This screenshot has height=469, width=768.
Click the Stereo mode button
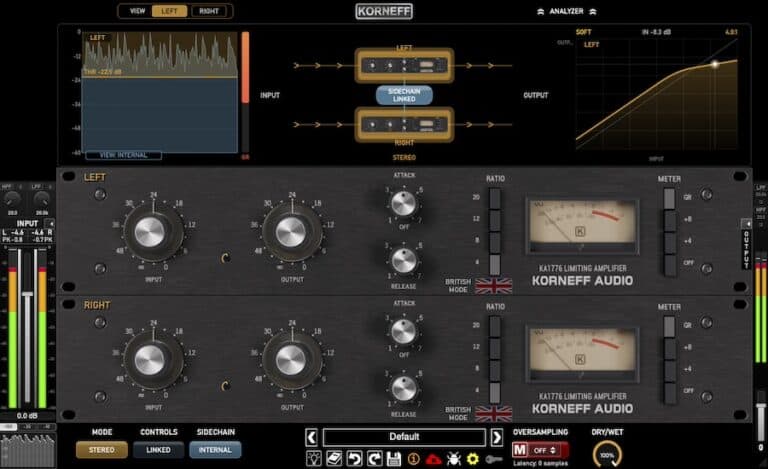[x=102, y=449]
